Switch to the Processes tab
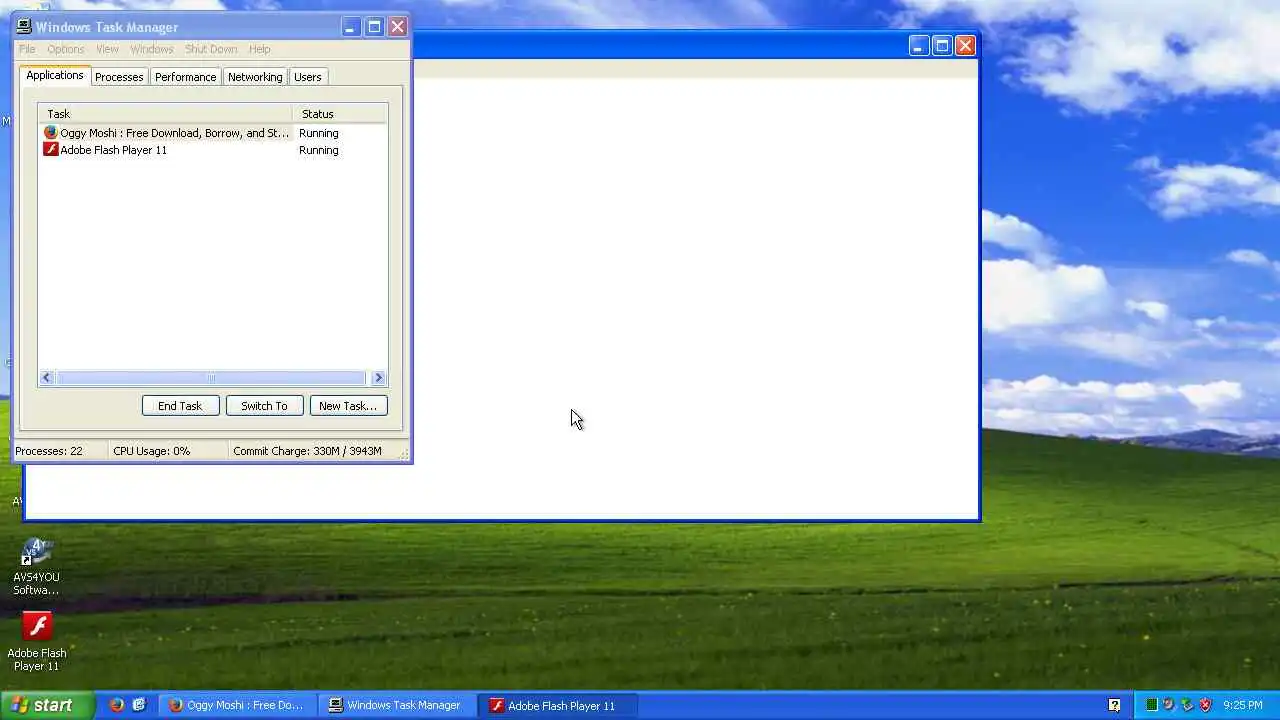Viewport: 1280px width, 720px height. coord(119,77)
